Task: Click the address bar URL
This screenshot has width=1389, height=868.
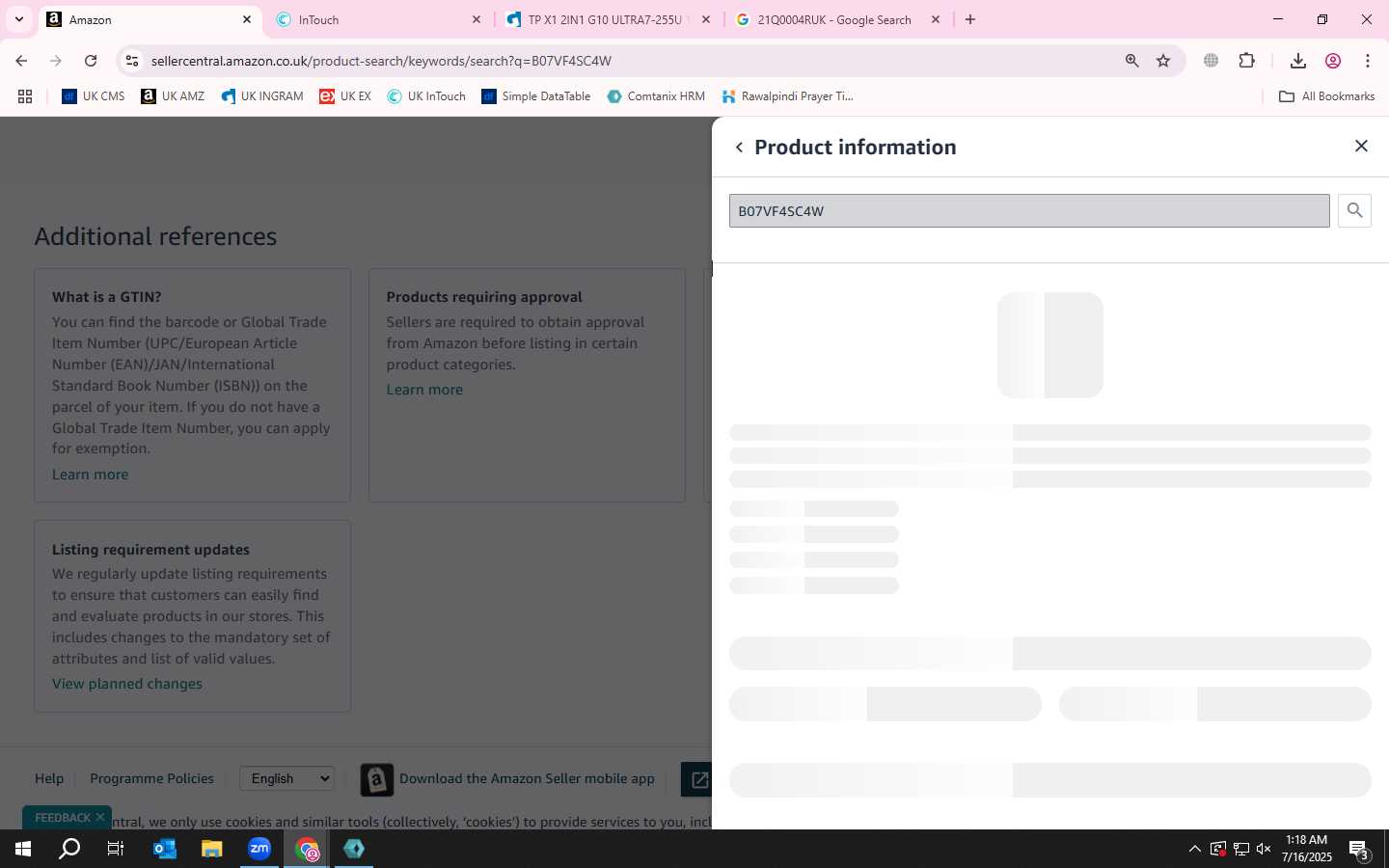Action: tap(381, 61)
